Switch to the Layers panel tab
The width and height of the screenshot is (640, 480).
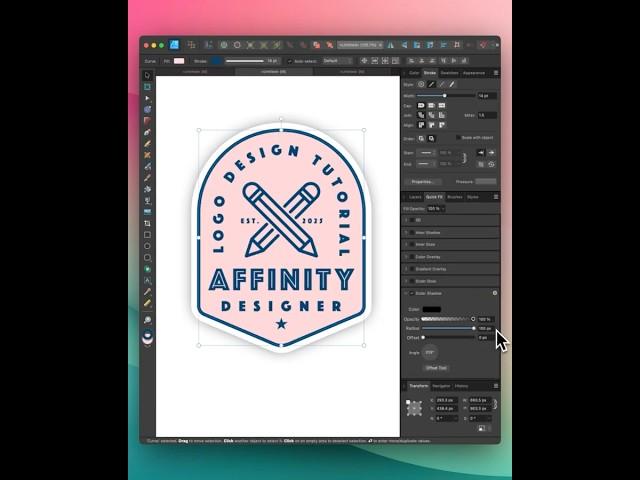tap(415, 197)
